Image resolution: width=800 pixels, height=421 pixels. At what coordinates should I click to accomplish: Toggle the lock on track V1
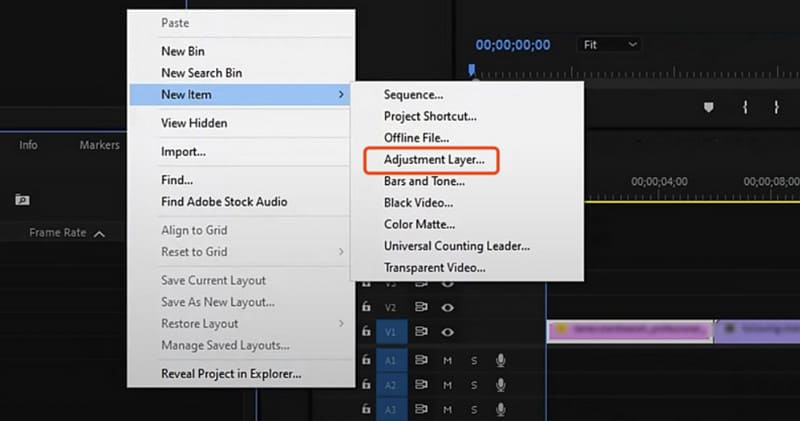click(367, 332)
